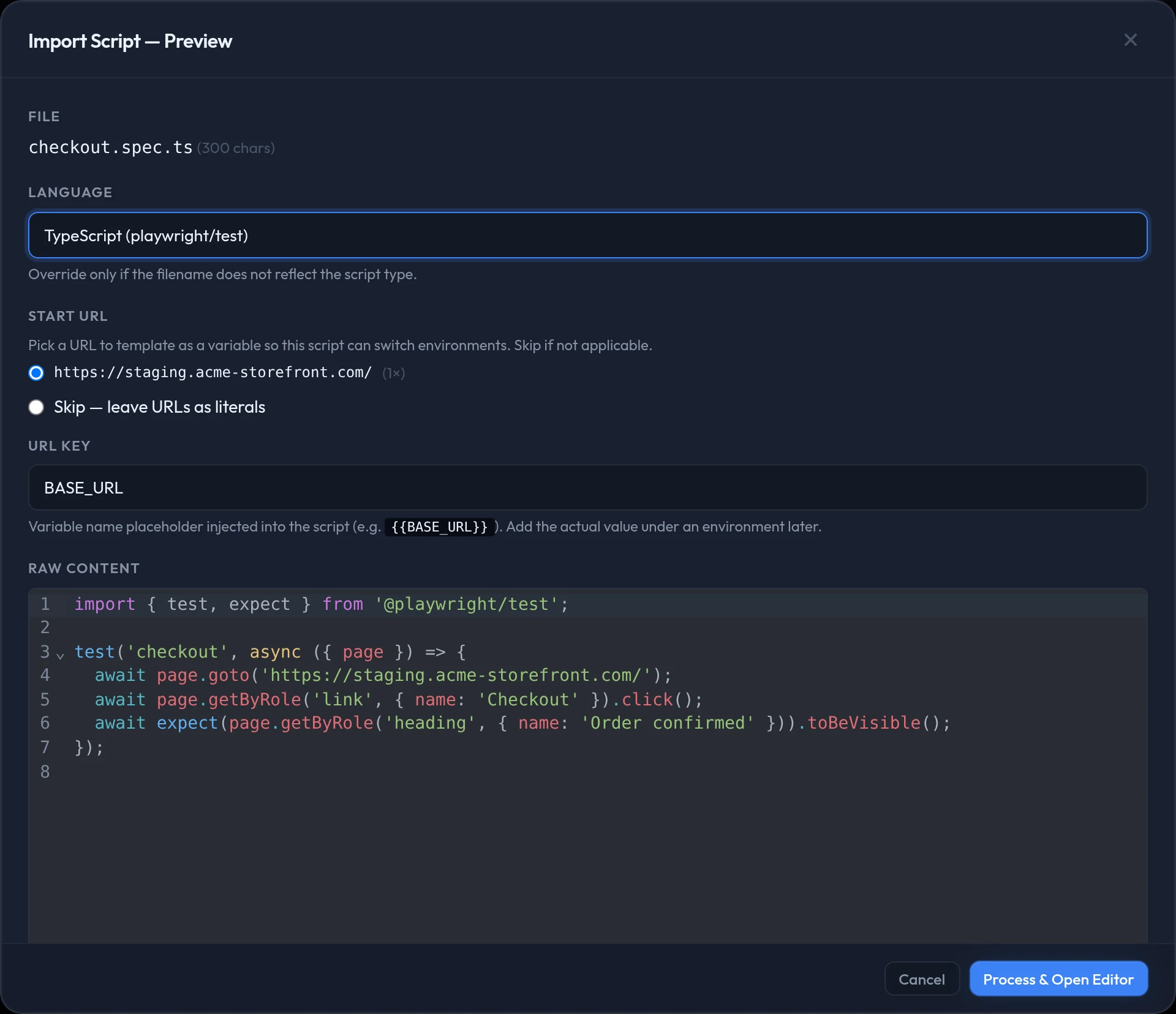Click the closing '});' on line 7
The image size is (1176, 1014).
tap(89, 748)
